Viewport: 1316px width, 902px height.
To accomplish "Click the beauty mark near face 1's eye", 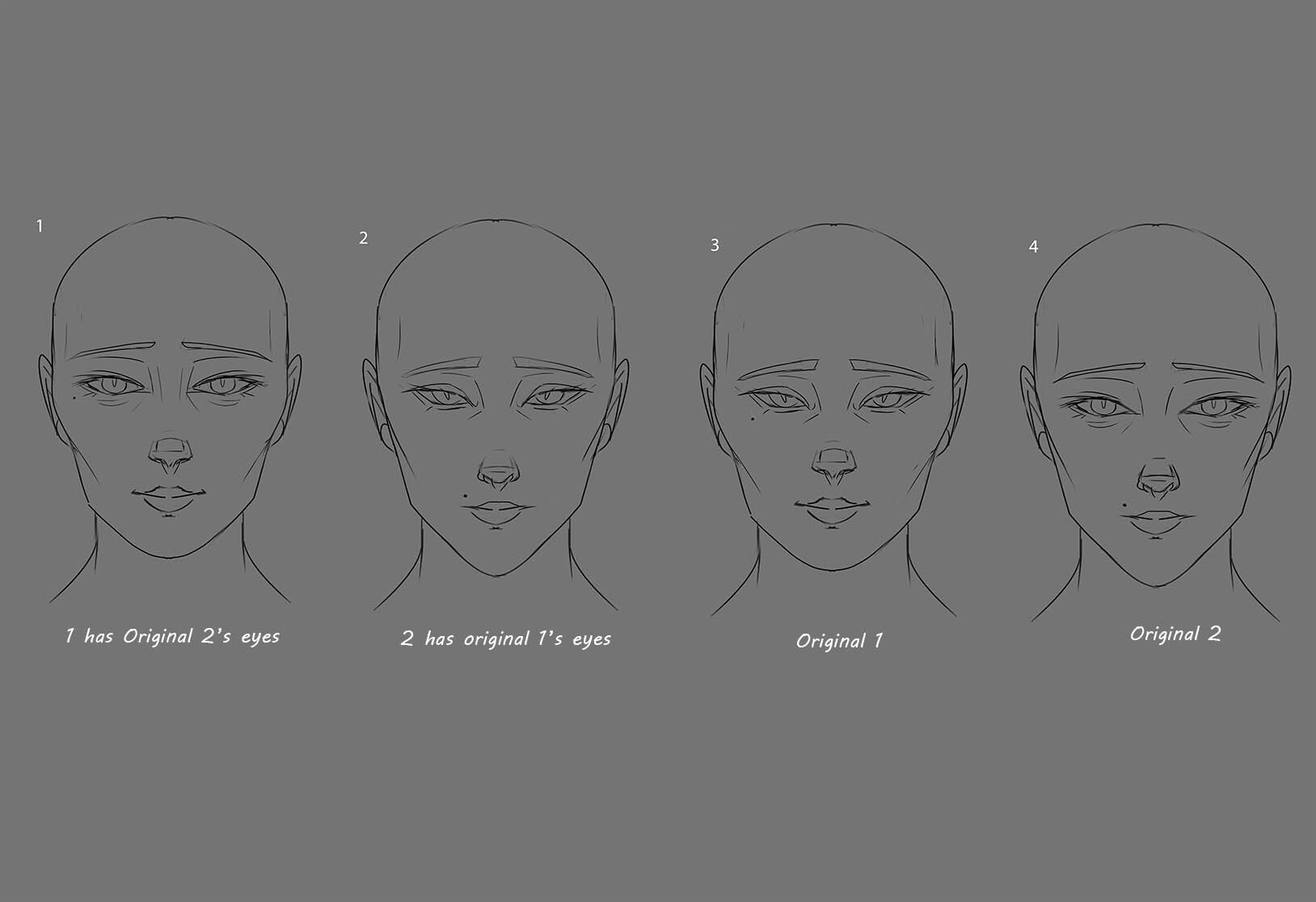I will click(75, 398).
